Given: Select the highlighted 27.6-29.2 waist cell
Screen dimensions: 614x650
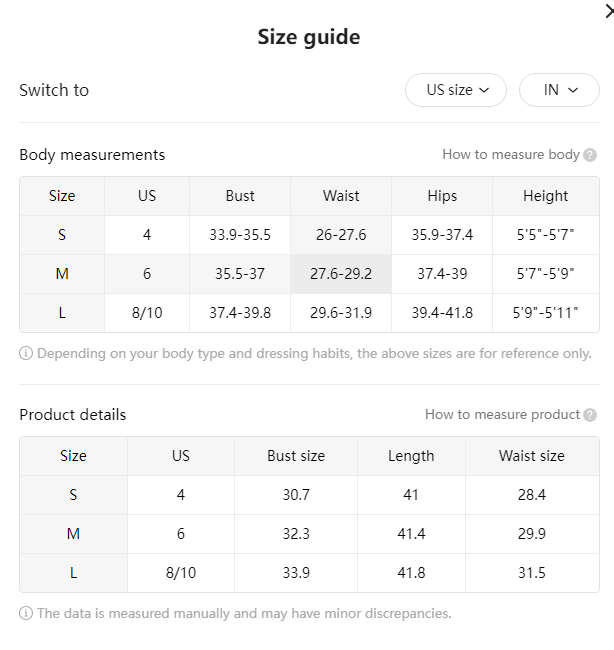Looking at the screenshot, I should (x=341, y=274).
